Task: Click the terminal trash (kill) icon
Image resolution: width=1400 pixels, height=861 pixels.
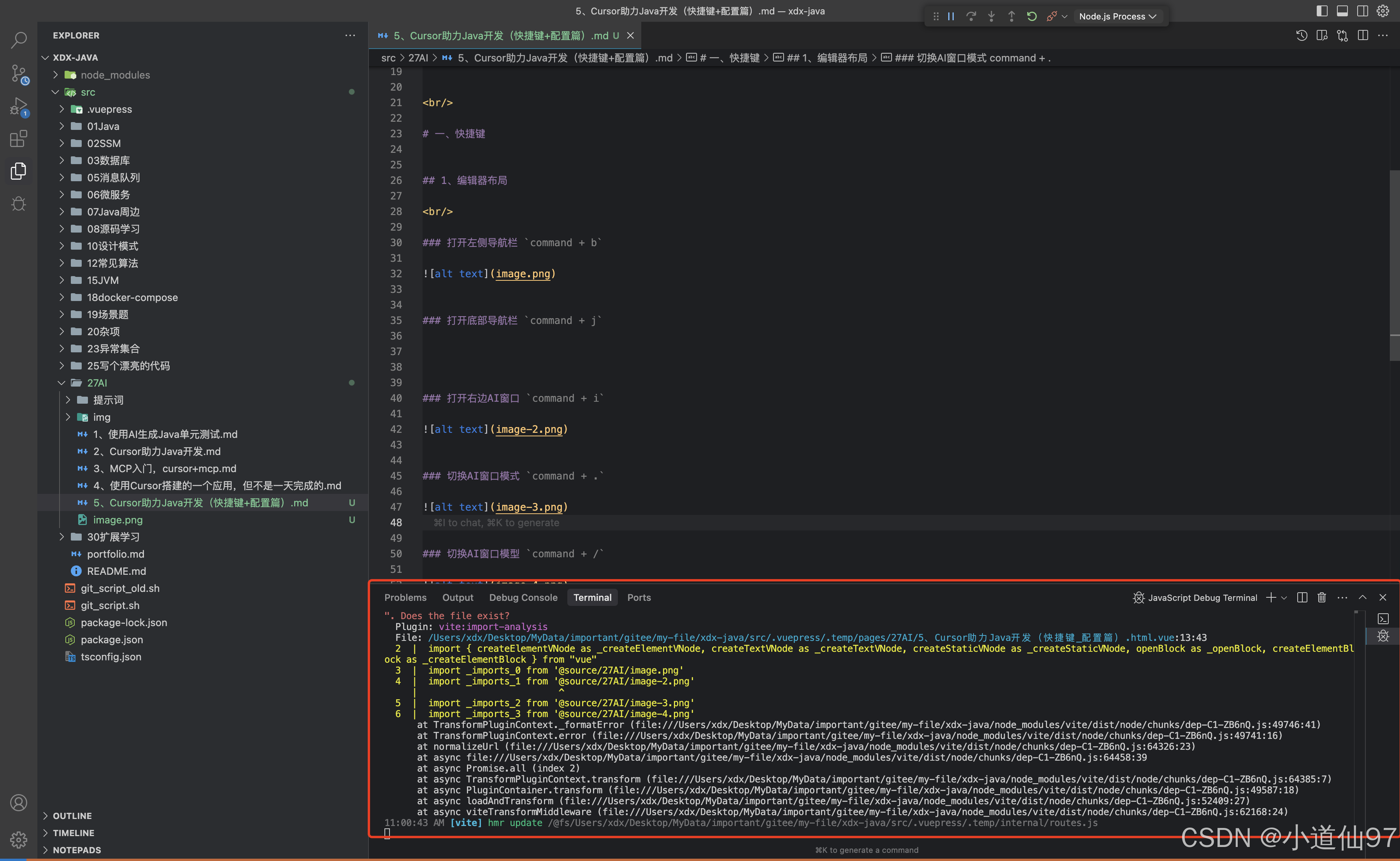Action: point(1321,597)
